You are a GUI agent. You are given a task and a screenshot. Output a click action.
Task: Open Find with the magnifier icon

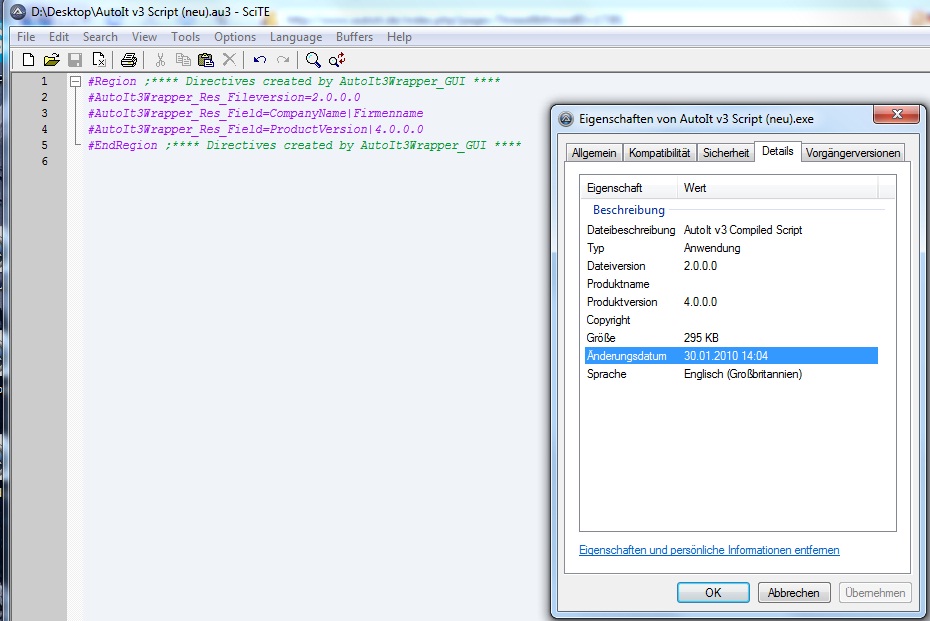tap(313, 60)
